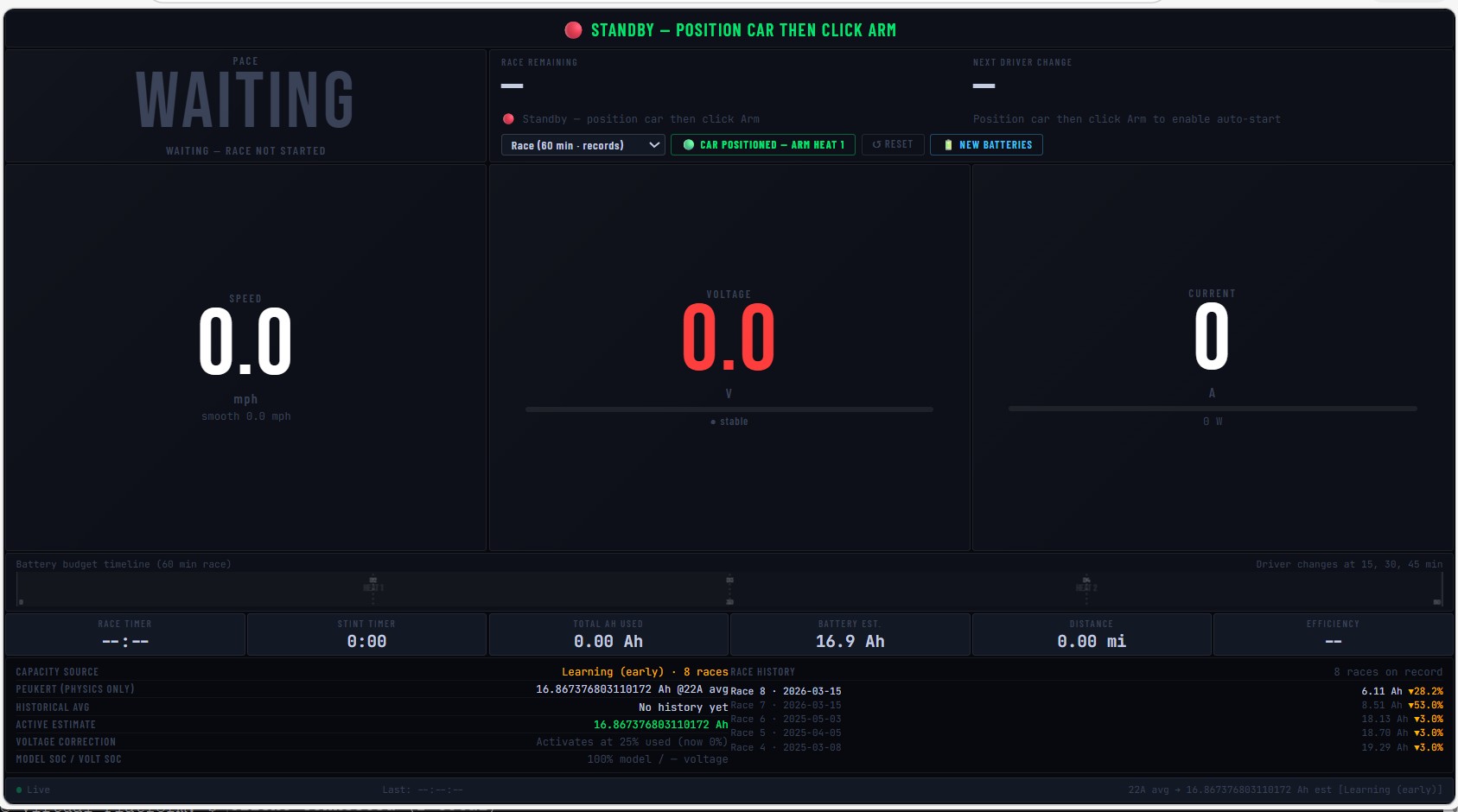The height and width of the screenshot is (812, 1458).
Task: Click the circular arrow Reset icon
Action: (x=876, y=144)
